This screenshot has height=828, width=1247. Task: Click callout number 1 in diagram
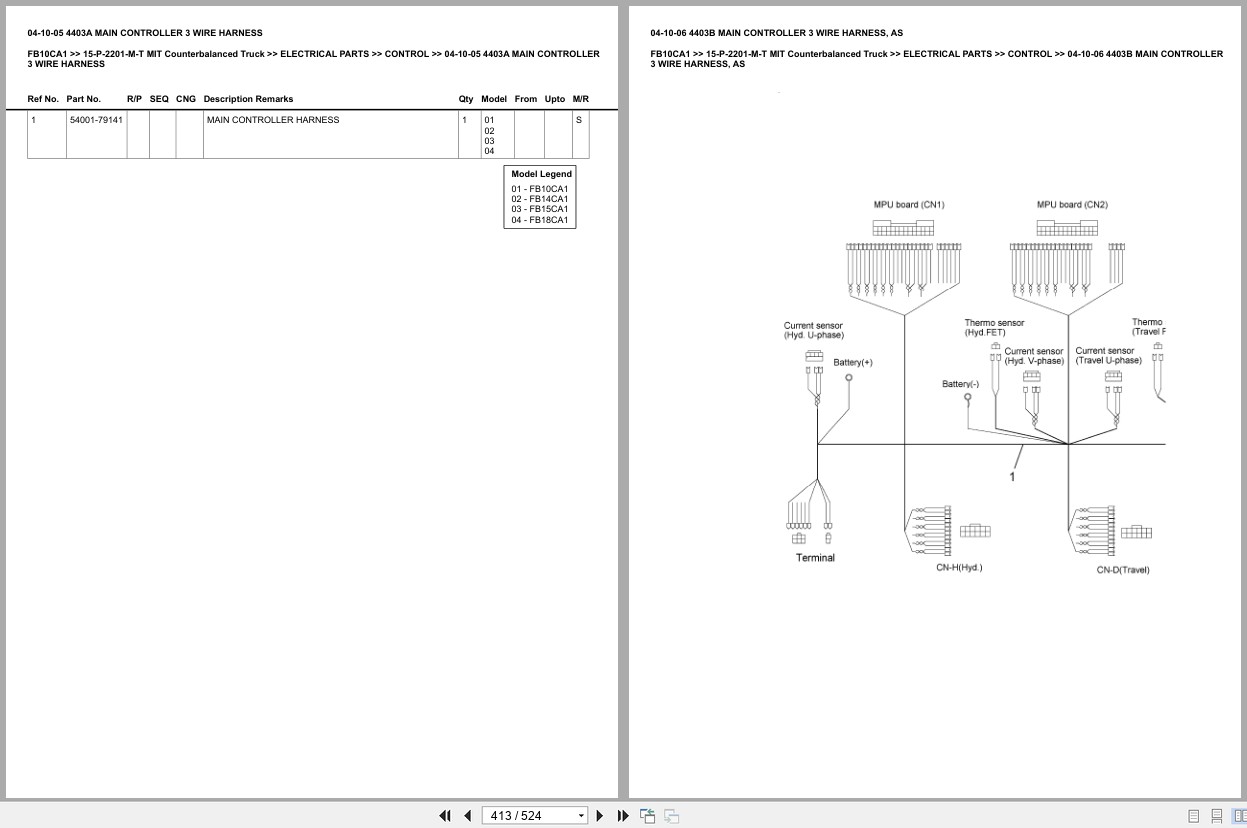[1012, 477]
